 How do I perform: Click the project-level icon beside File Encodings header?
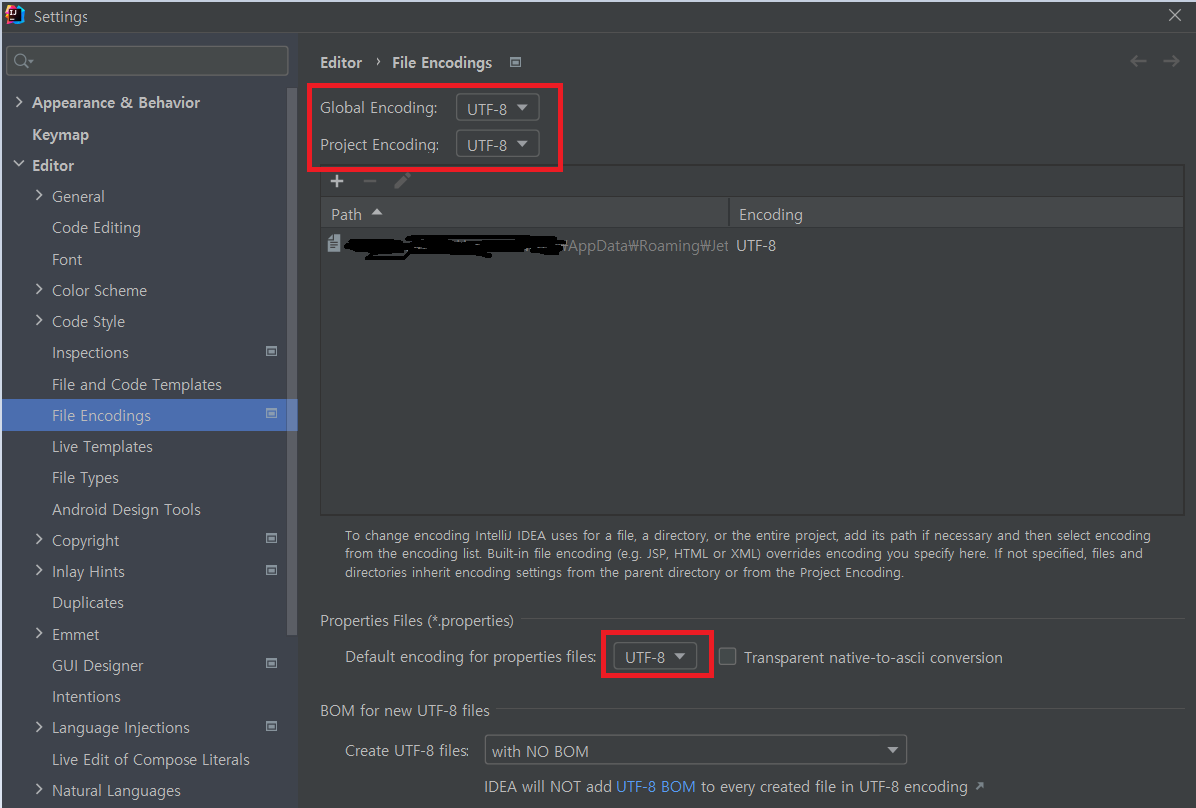coord(516,63)
